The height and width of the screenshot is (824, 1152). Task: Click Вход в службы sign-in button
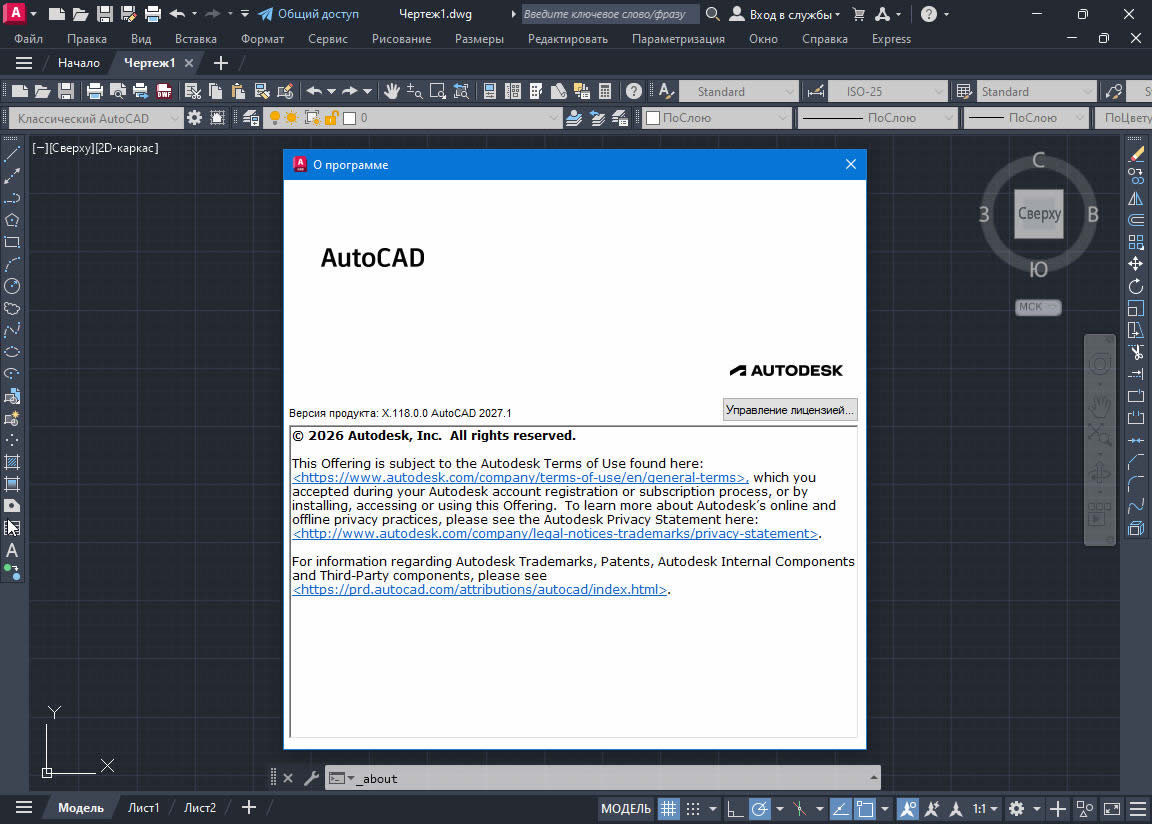point(784,14)
